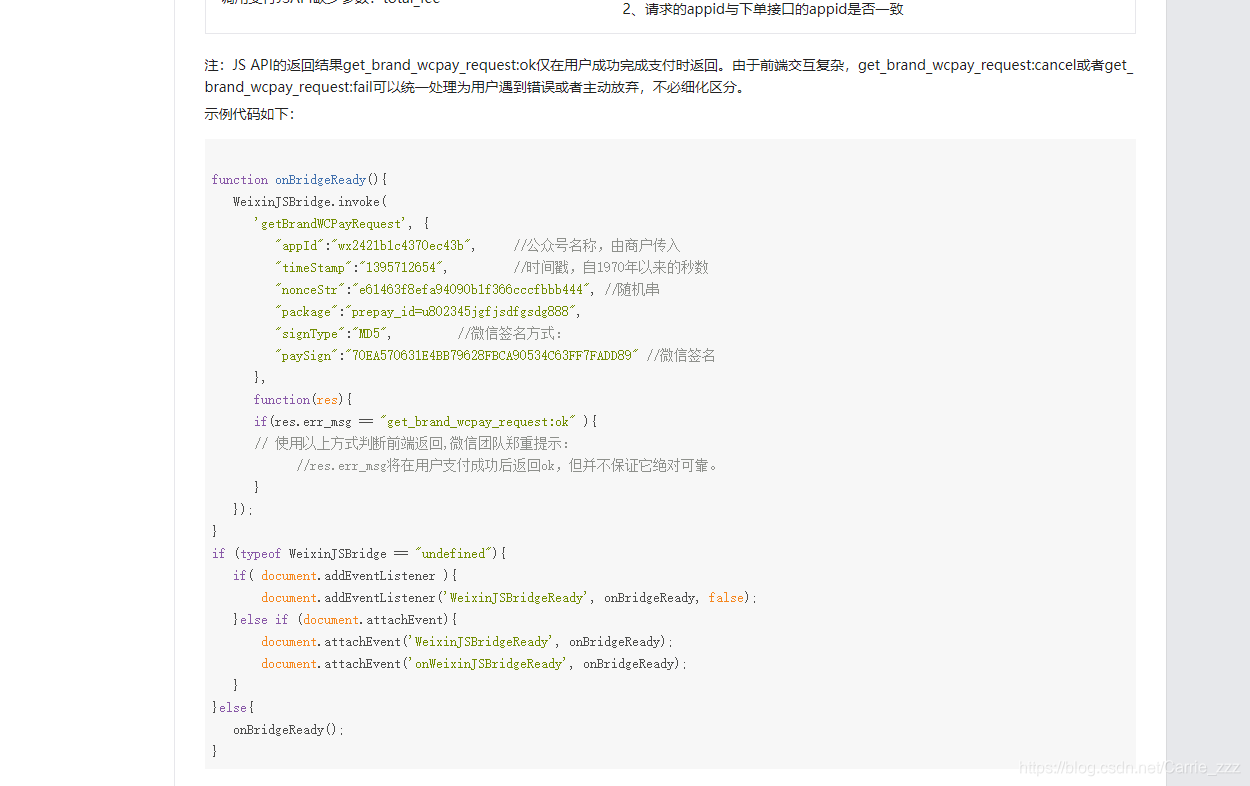The width and height of the screenshot is (1250, 786).
Task: Click the 'function onBridgeReady(){' code line
Action: click(299, 180)
